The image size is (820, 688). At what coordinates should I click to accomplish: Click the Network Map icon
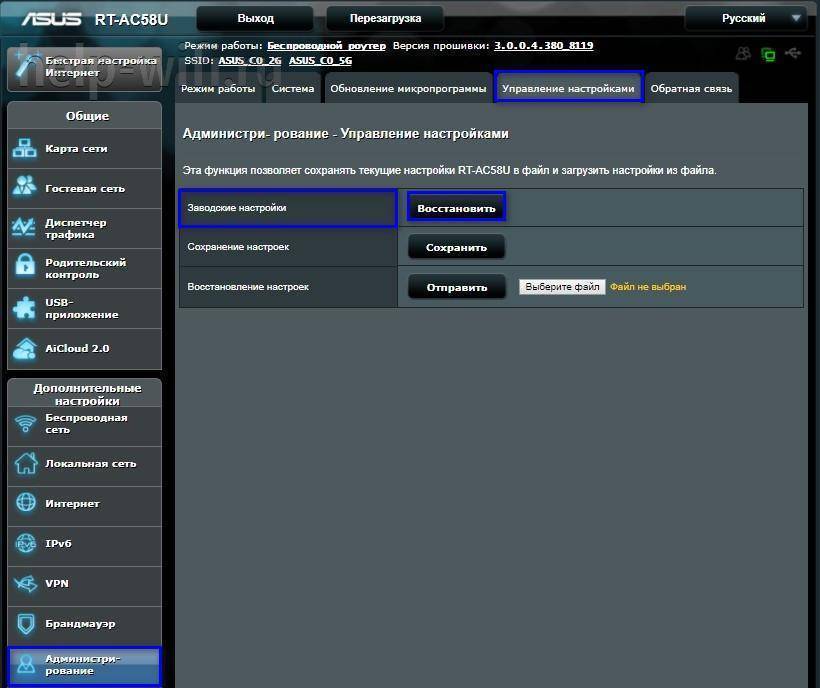(25, 148)
